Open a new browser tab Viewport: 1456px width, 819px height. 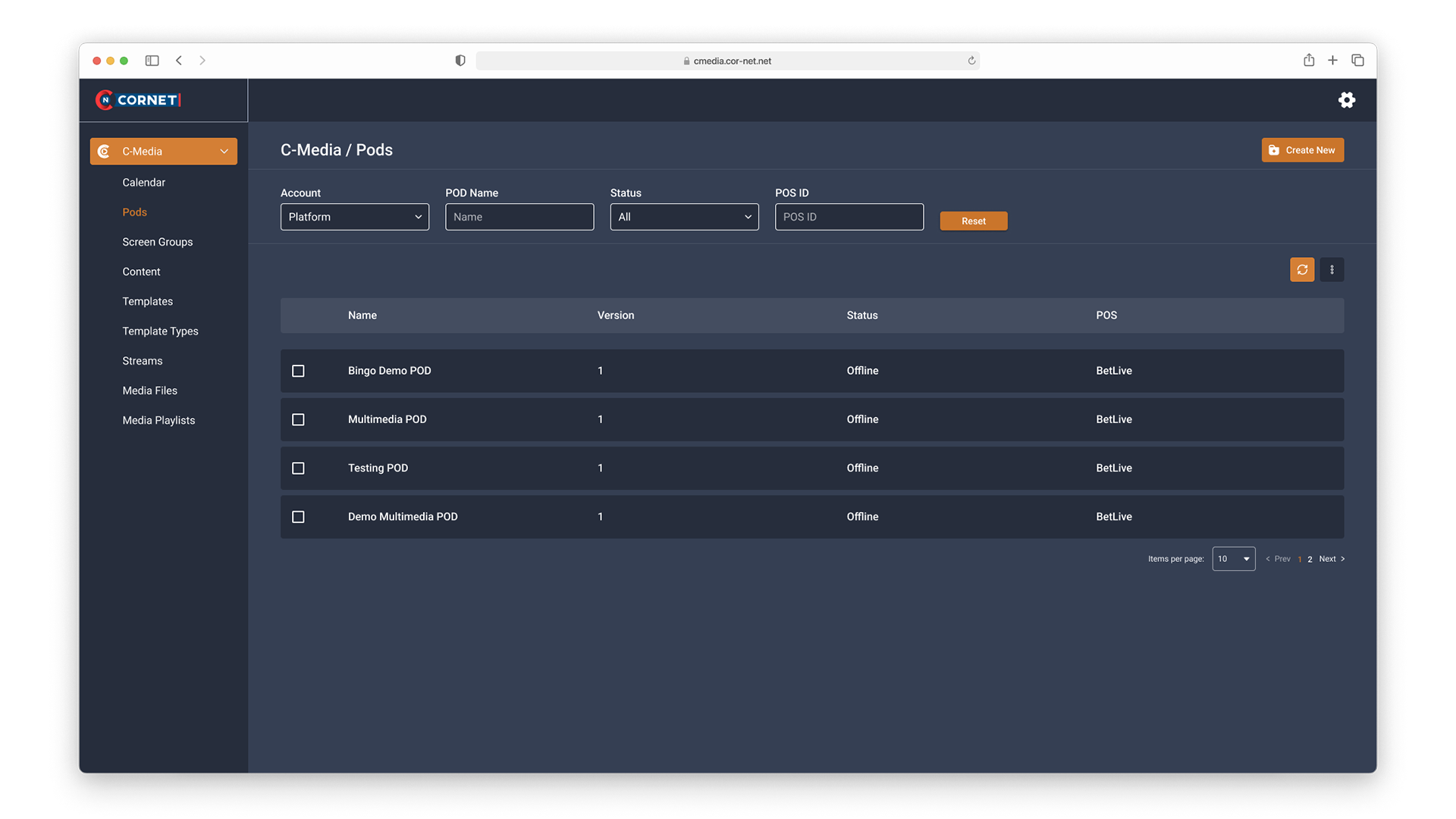1332,60
